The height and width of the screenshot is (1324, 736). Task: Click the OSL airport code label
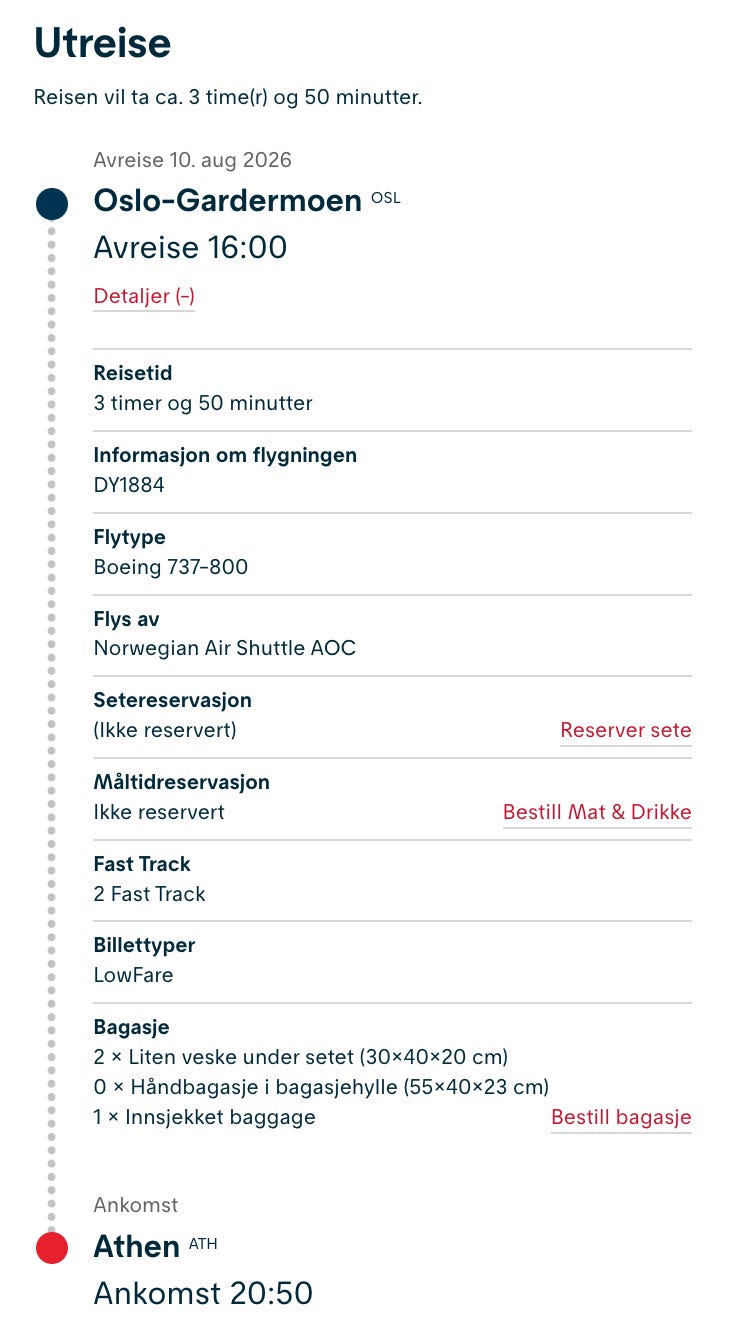(385, 197)
